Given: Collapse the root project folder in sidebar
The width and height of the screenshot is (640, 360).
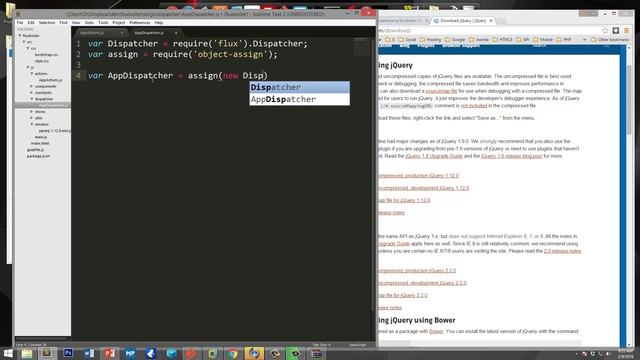Looking at the screenshot, I should pos(20,36).
